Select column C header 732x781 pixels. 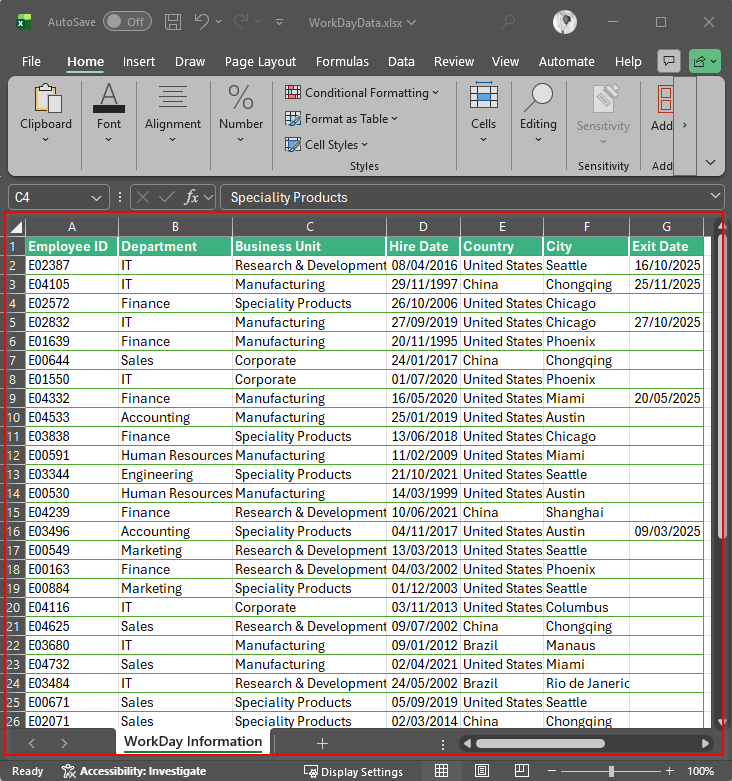coord(309,227)
